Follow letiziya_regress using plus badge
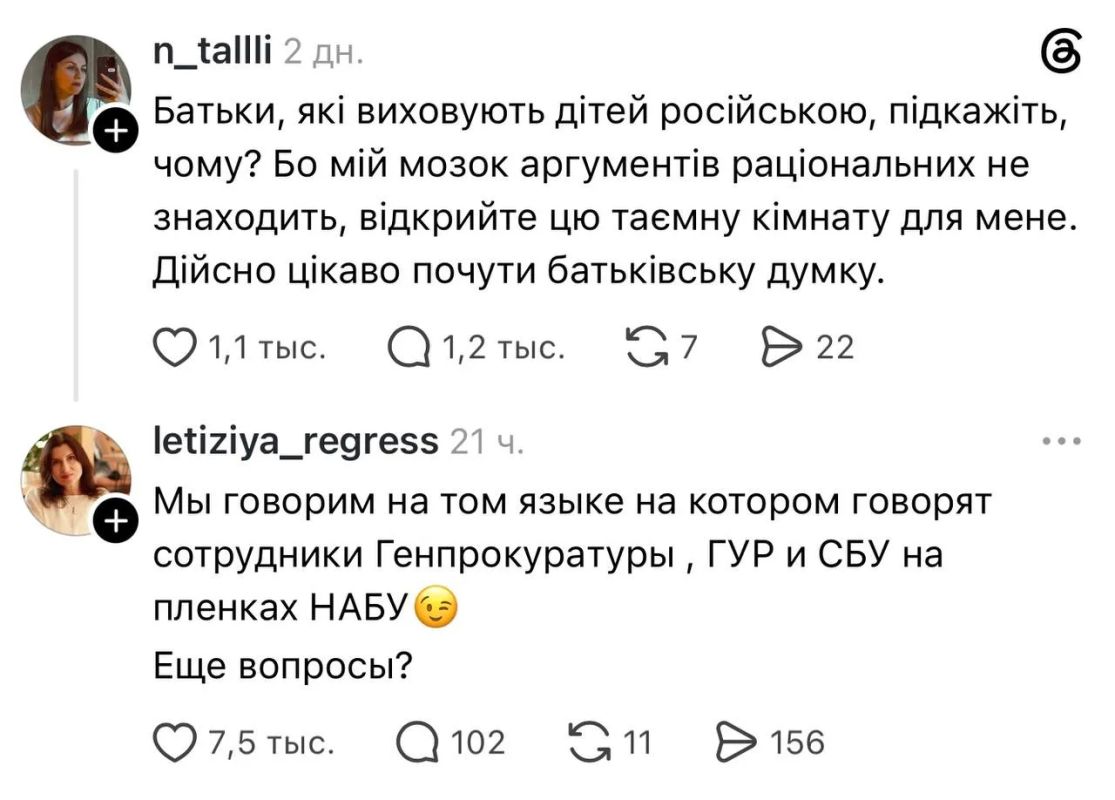1115x800 pixels. click(116, 523)
